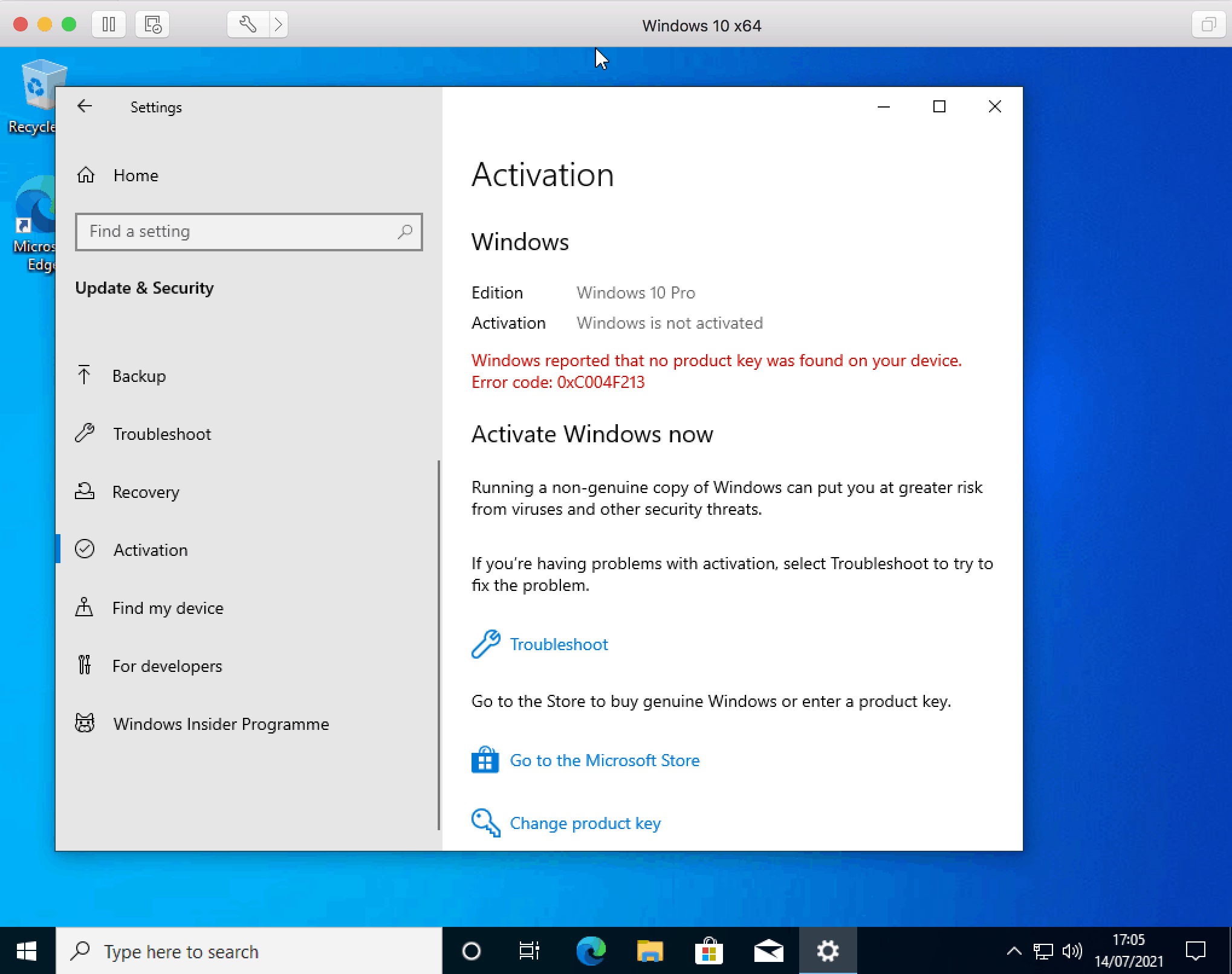The height and width of the screenshot is (974, 1232).
Task: Click the arrow next to VM wrench button
Action: coord(278,25)
